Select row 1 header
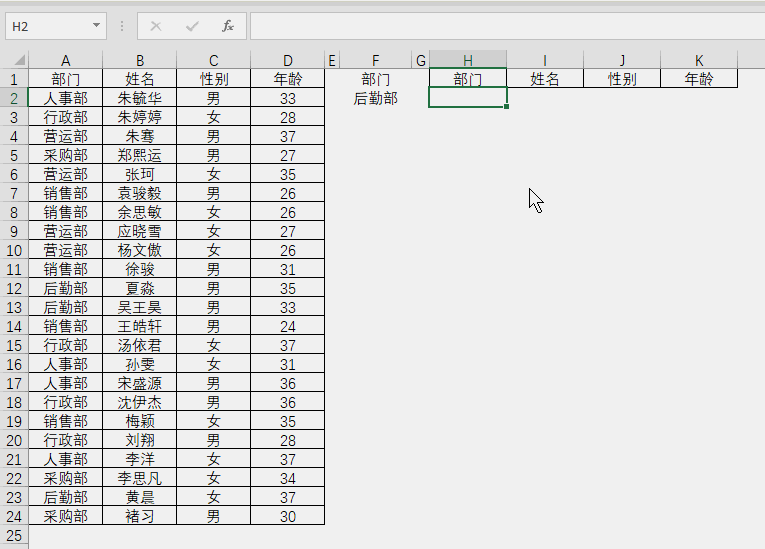 coord(14,79)
